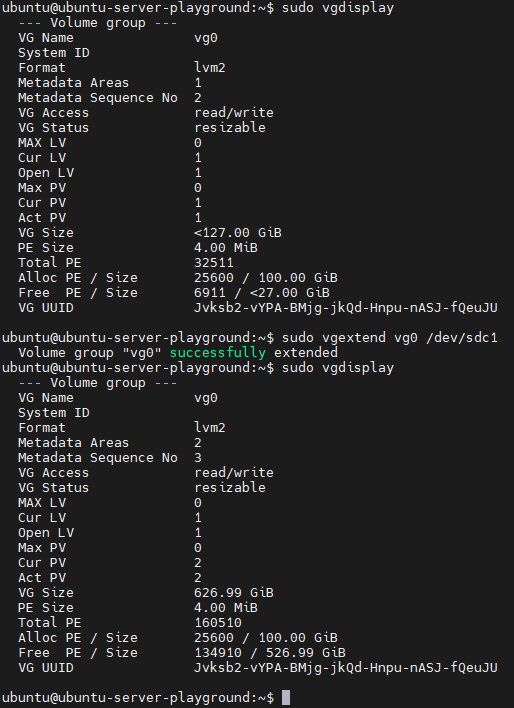
Task: Click the '160510' Total PE value
Action: [218, 622]
